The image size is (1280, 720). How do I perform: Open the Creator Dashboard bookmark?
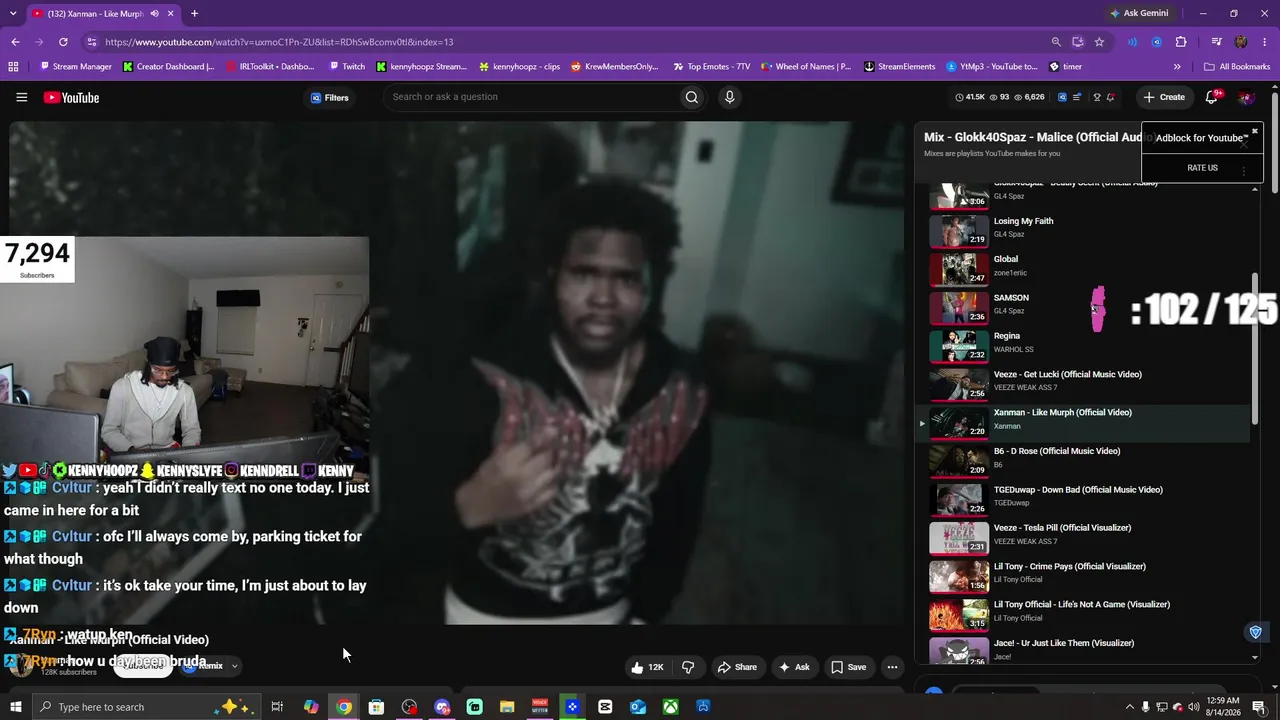pyautogui.click(x=168, y=67)
